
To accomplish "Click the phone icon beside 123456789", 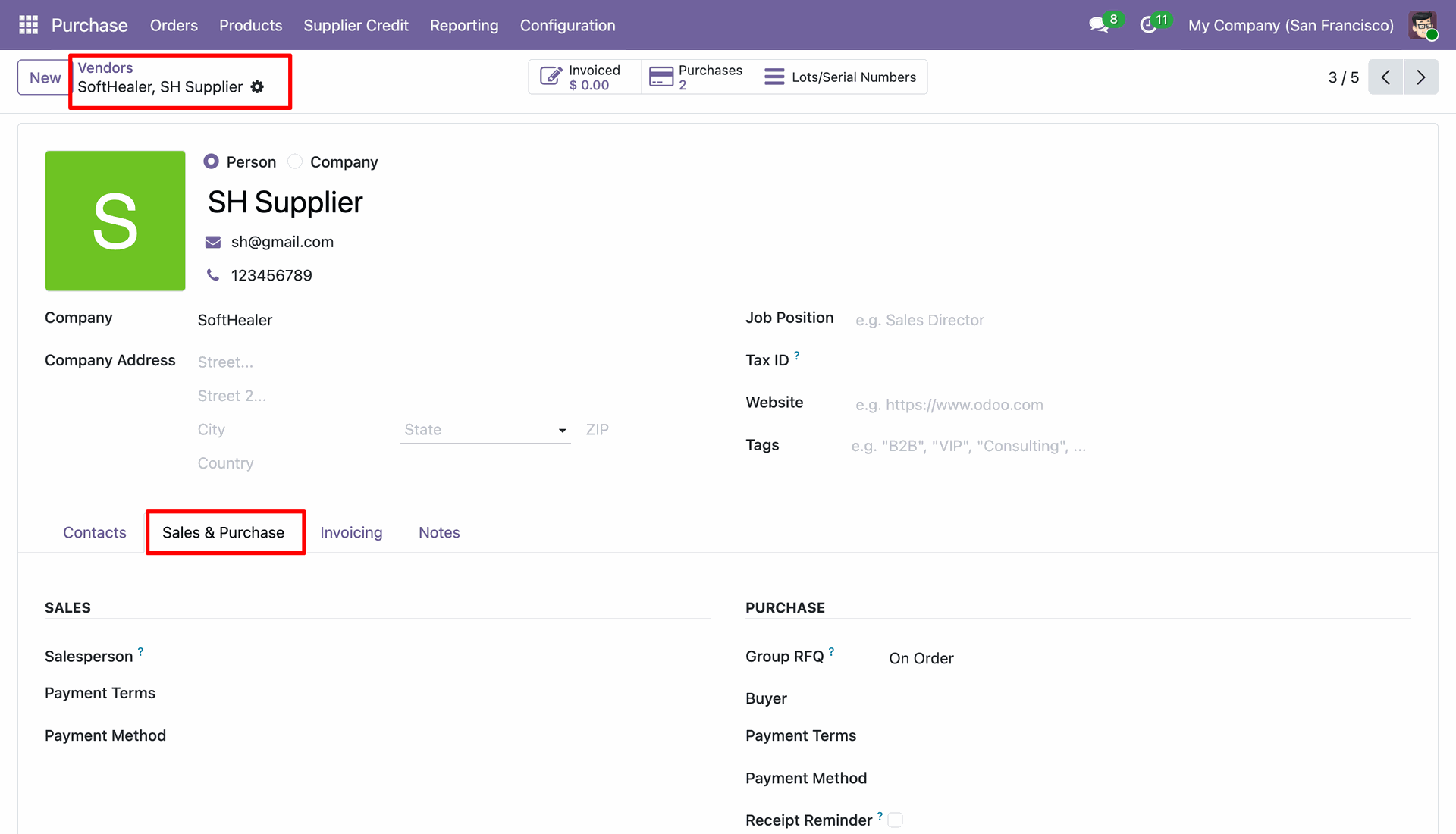I will tap(213, 275).
